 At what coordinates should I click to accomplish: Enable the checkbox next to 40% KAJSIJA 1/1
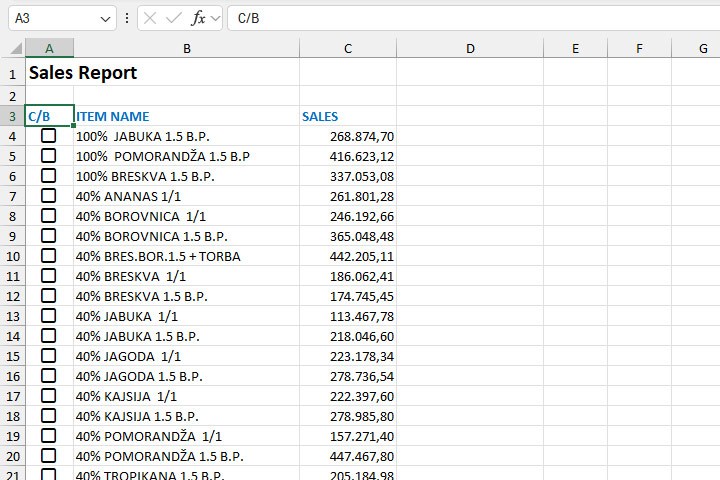tap(48, 396)
